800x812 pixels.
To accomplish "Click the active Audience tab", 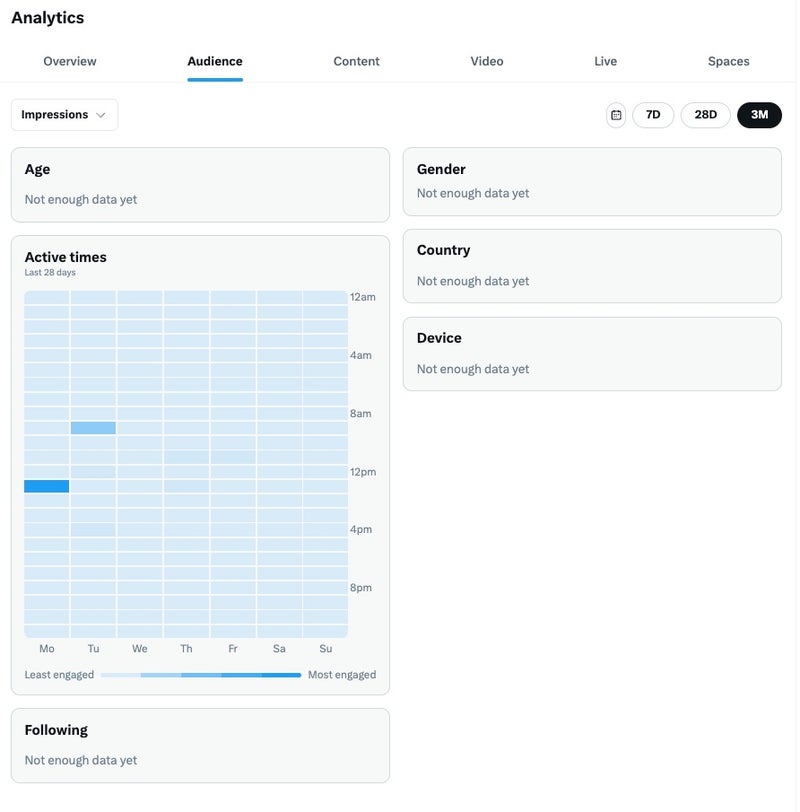I will (215, 61).
